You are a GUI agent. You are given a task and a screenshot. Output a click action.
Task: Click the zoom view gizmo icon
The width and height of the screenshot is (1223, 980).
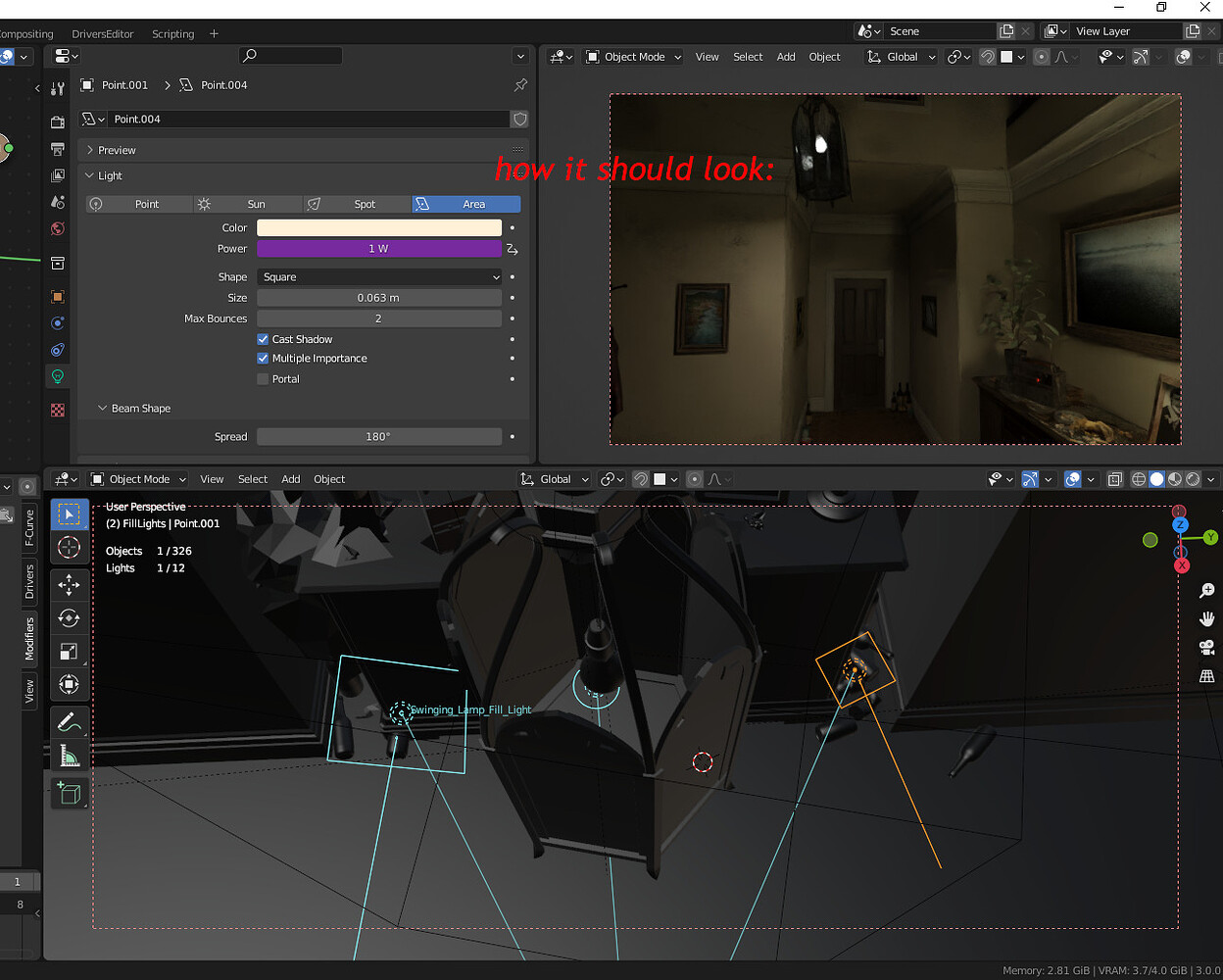(x=1207, y=591)
